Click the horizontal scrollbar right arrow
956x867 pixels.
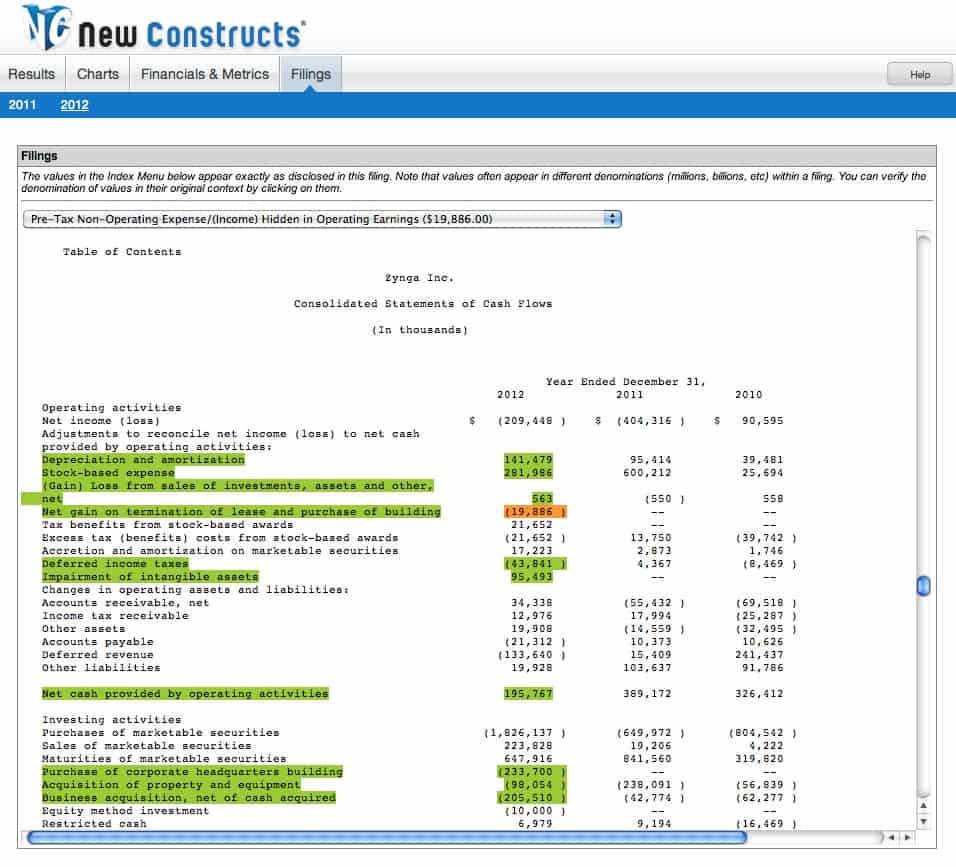coord(907,838)
